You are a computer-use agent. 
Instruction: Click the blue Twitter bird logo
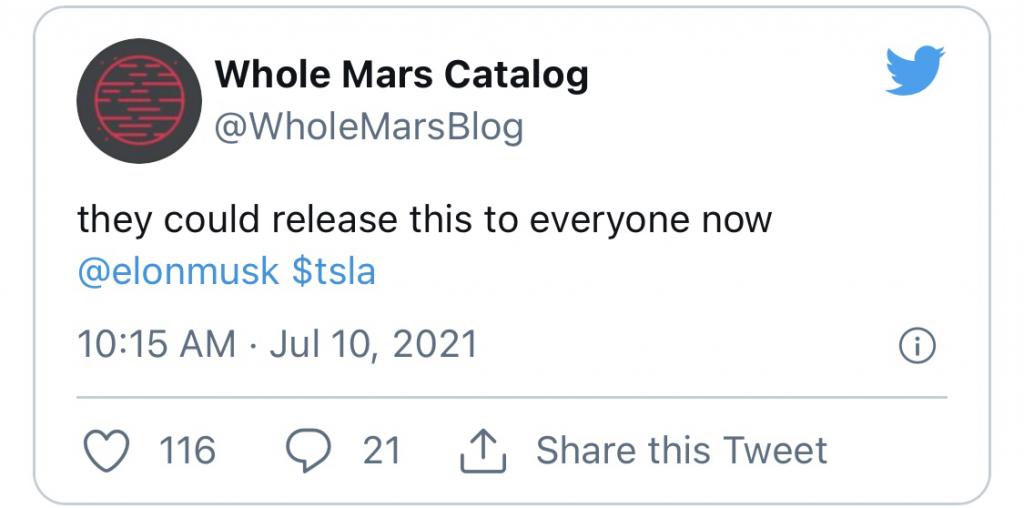(x=915, y=71)
